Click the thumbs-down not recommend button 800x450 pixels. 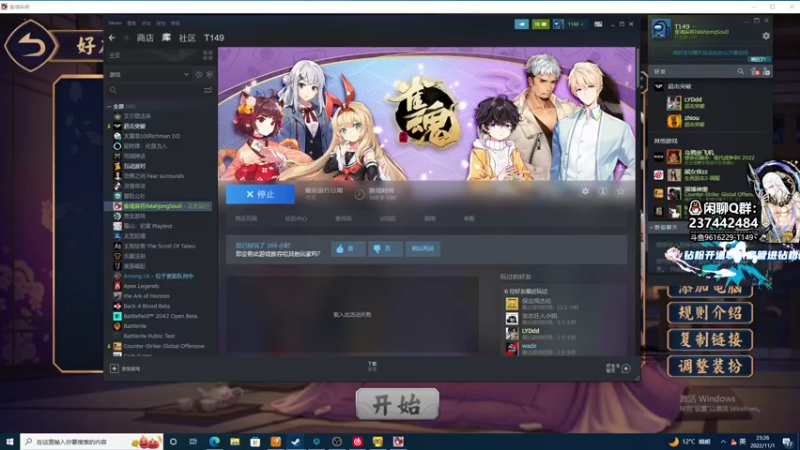pos(385,248)
